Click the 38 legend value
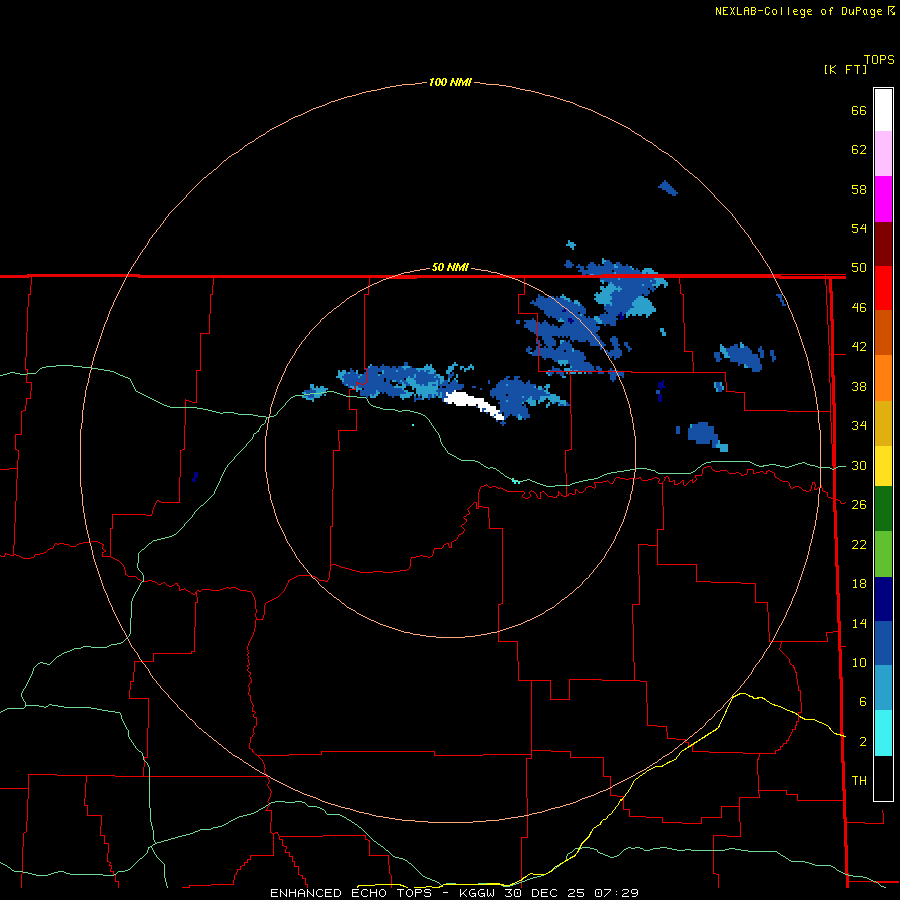 coord(859,386)
